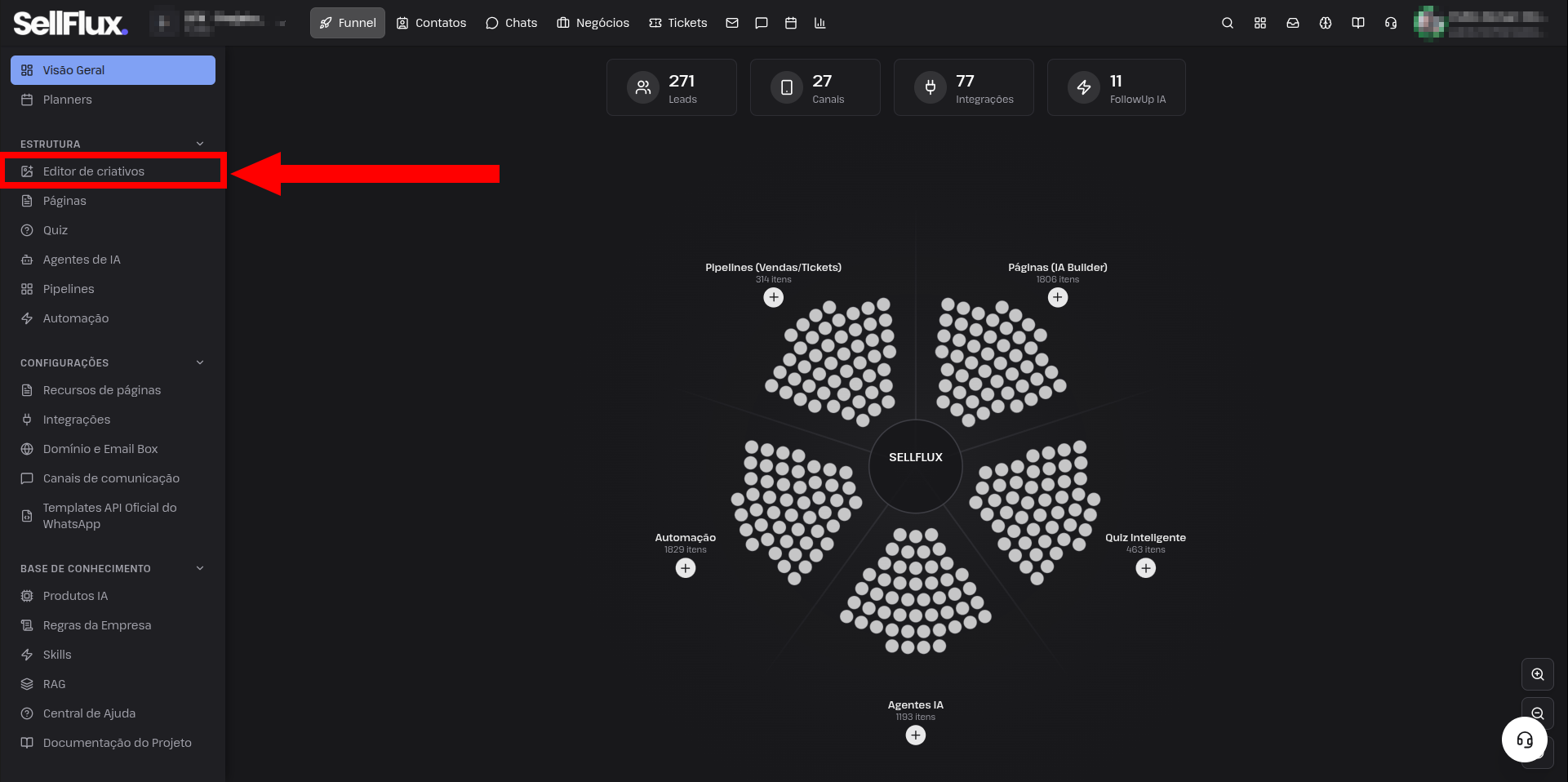Click the SellFlux logo

point(70,23)
